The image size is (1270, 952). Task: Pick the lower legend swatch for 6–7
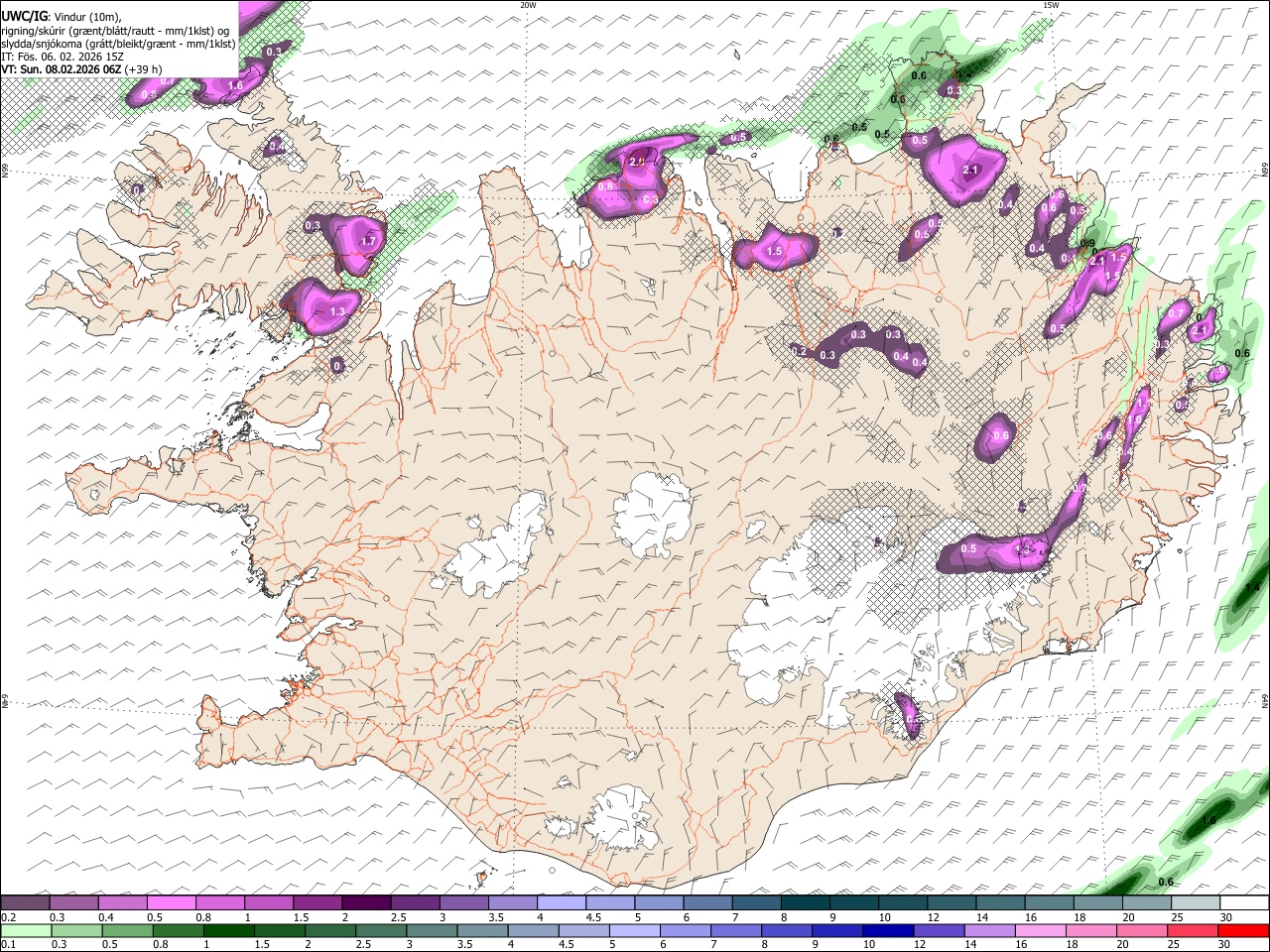coord(684,930)
